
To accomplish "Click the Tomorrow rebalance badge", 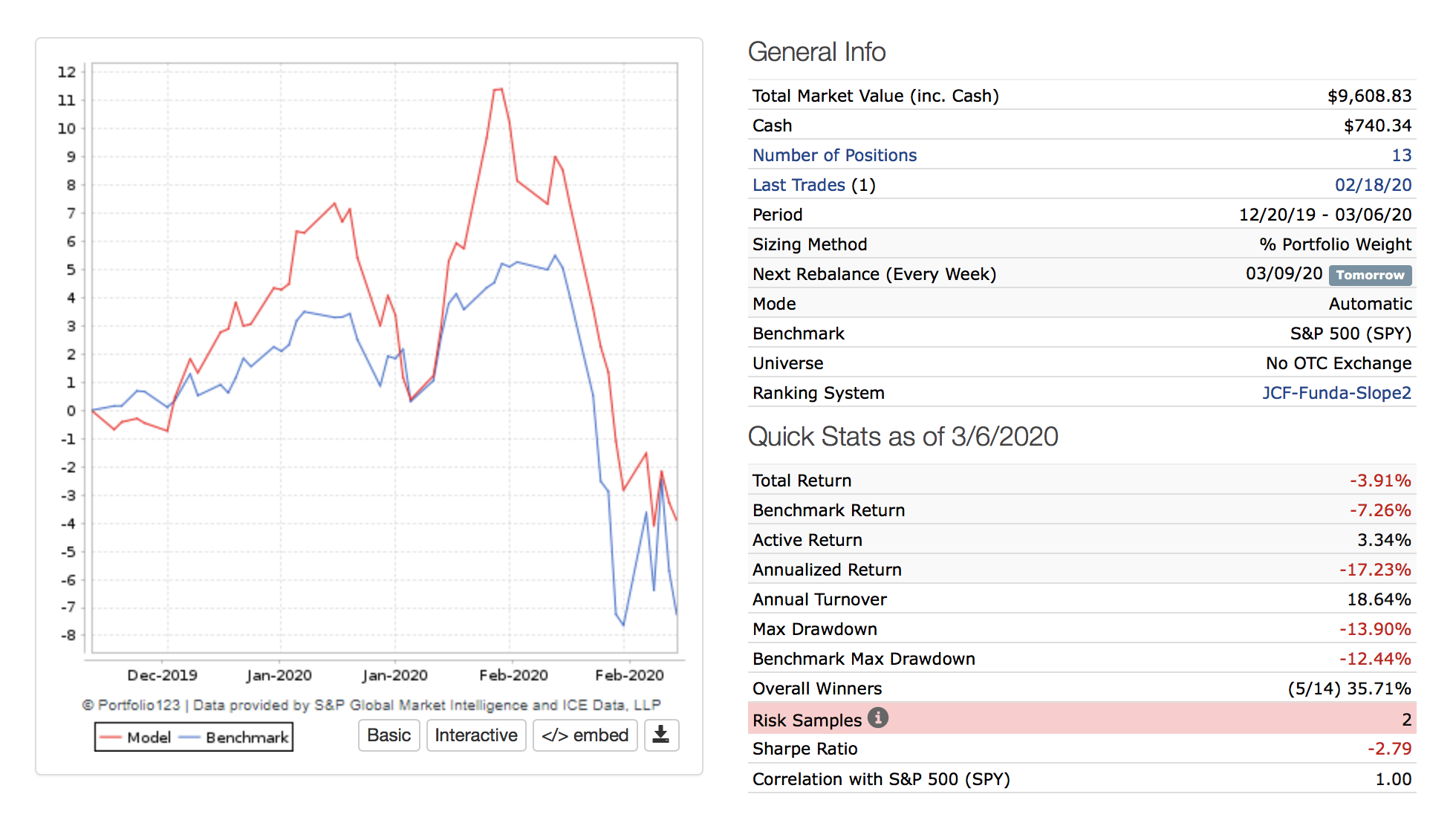I will click(1370, 275).
